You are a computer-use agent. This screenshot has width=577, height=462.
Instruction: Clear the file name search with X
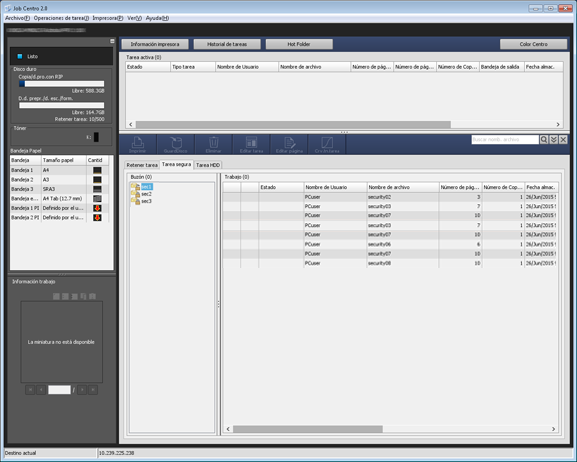coord(563,140)
